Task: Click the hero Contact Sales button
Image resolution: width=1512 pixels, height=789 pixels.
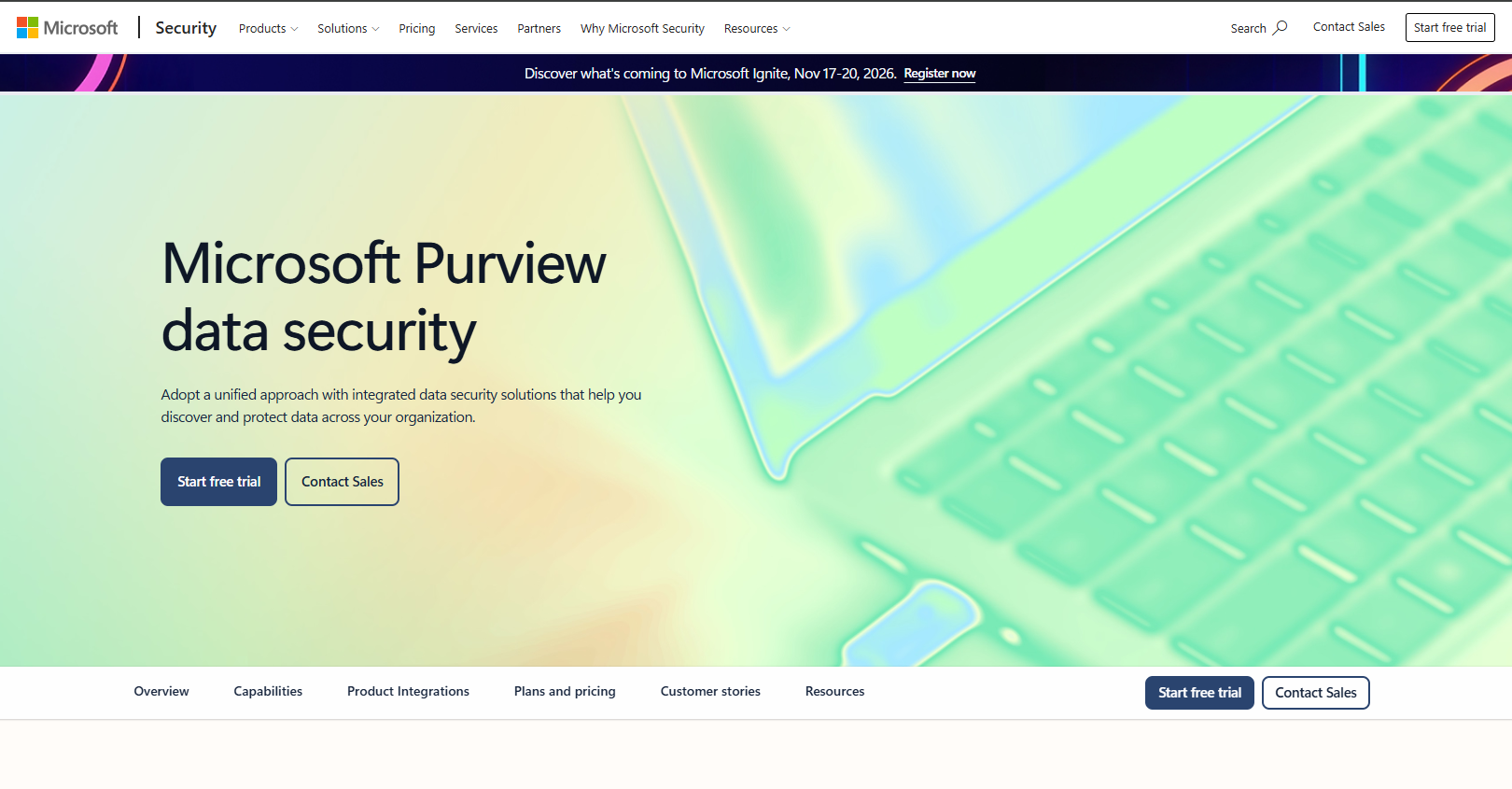Action: (343, 482)
